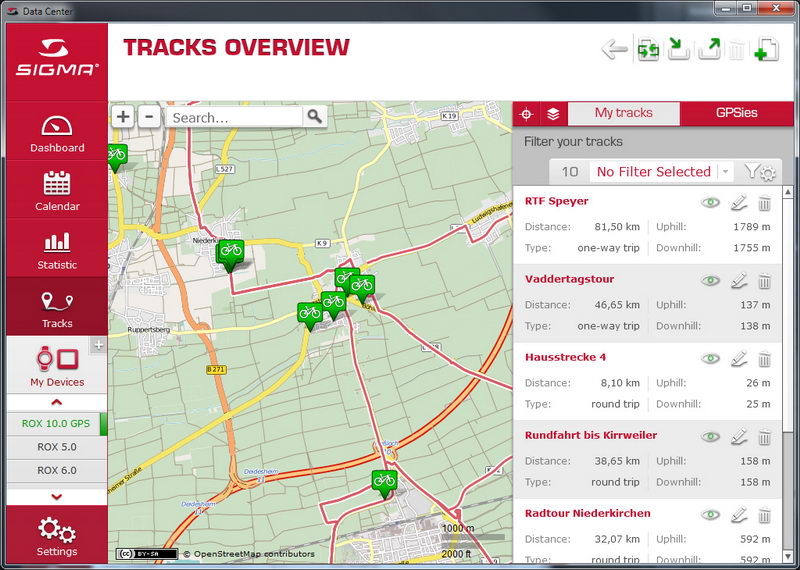Edit the Radtour Niederkirchen track
The width and height of the screenshot is (800, 570).
coord(739,515)
